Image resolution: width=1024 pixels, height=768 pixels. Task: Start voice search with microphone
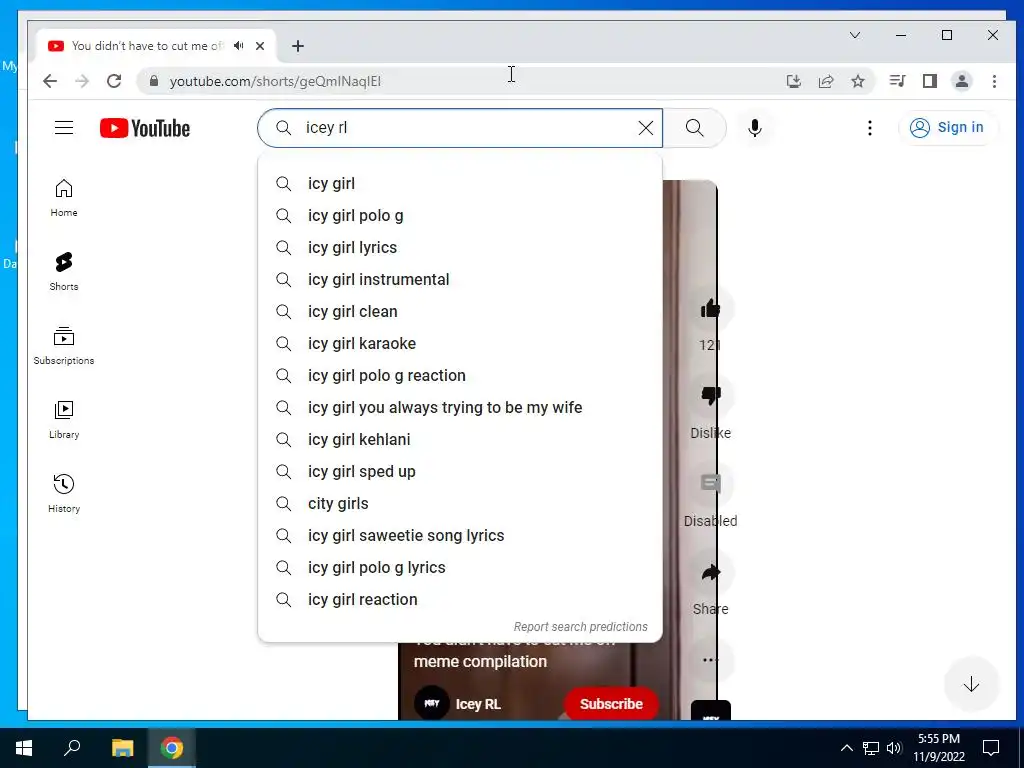tap(755, 128)
